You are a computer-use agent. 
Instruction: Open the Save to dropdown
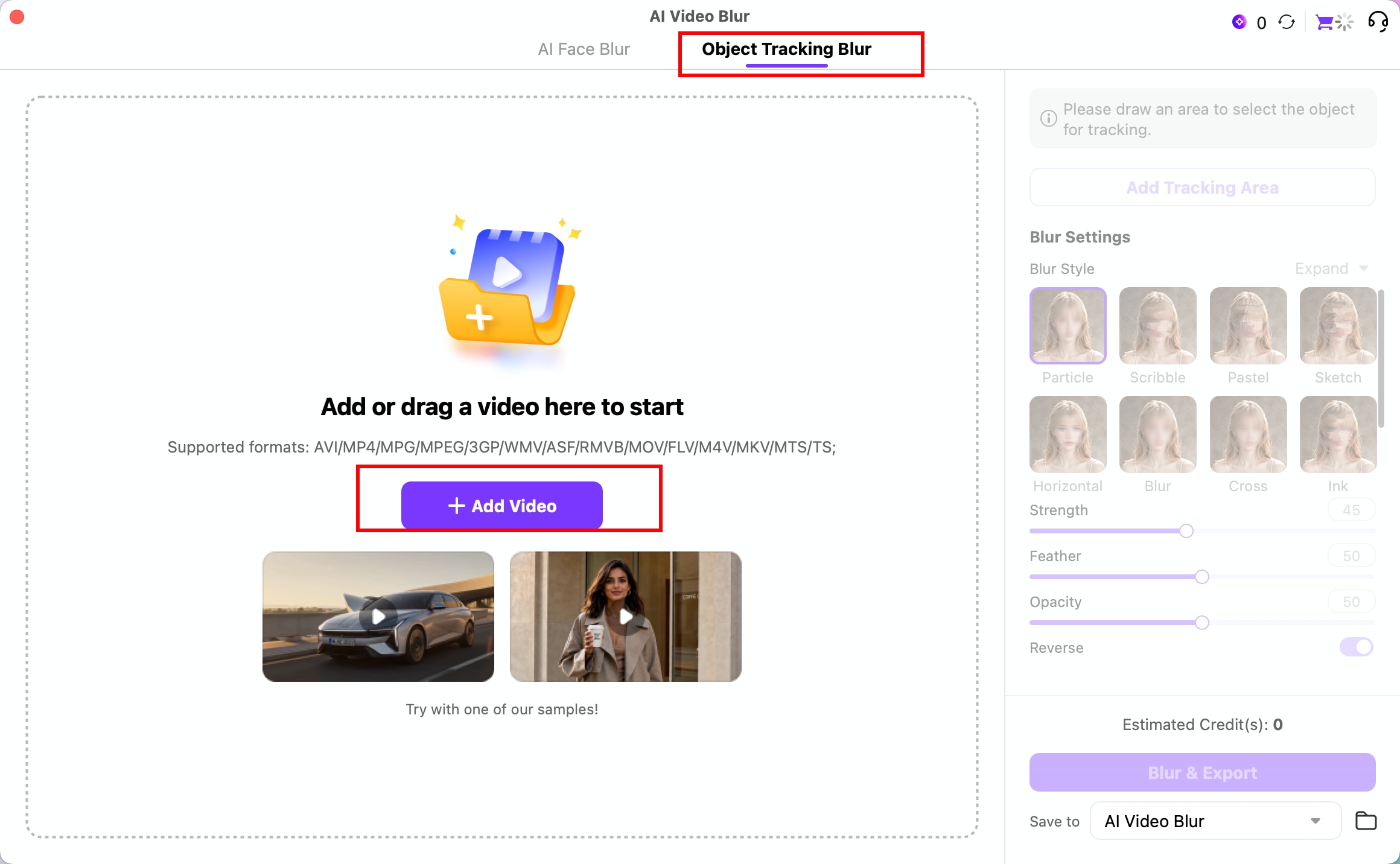(x=1215, y=821)
